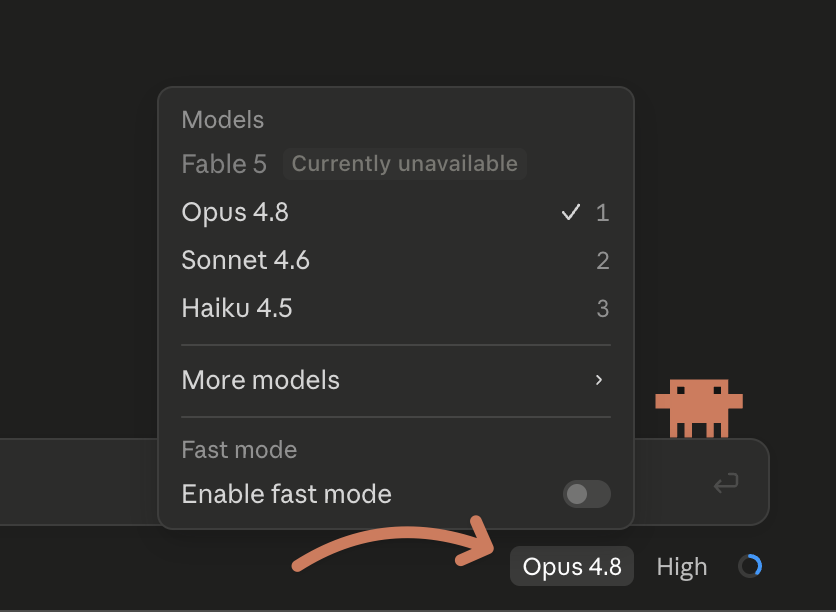
Task: Open the High effort level dropdown
Action: click(682, 566)
